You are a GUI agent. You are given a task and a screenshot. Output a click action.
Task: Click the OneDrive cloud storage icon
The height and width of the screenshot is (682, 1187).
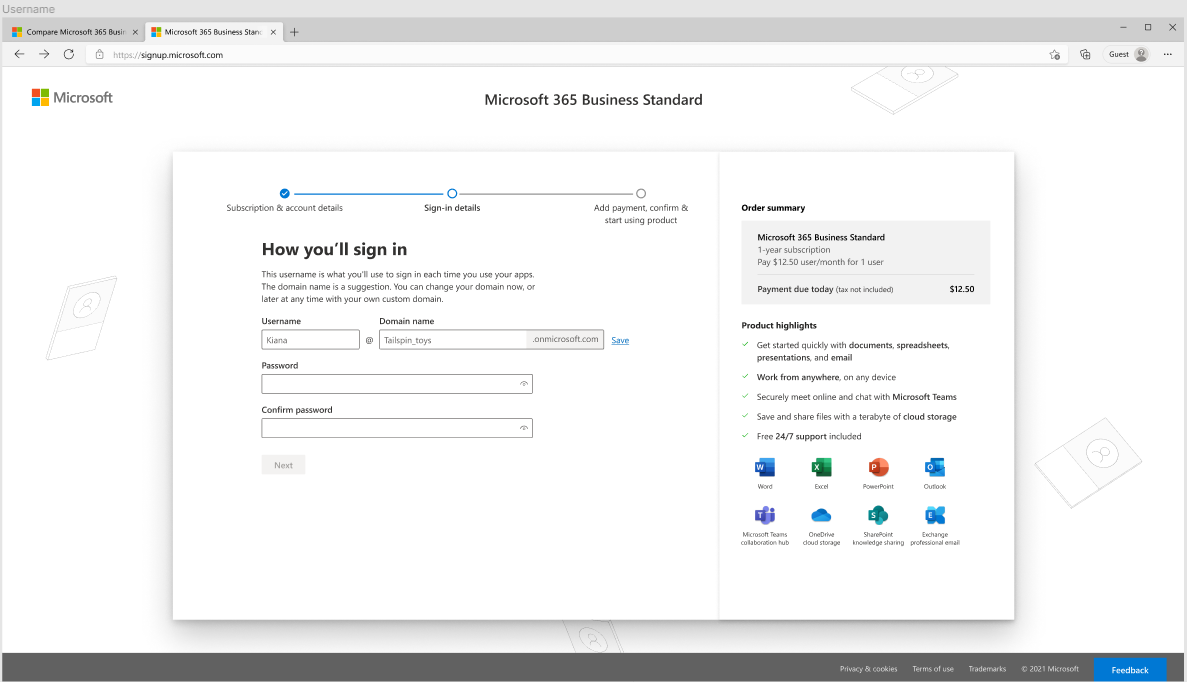click(821, 515)
